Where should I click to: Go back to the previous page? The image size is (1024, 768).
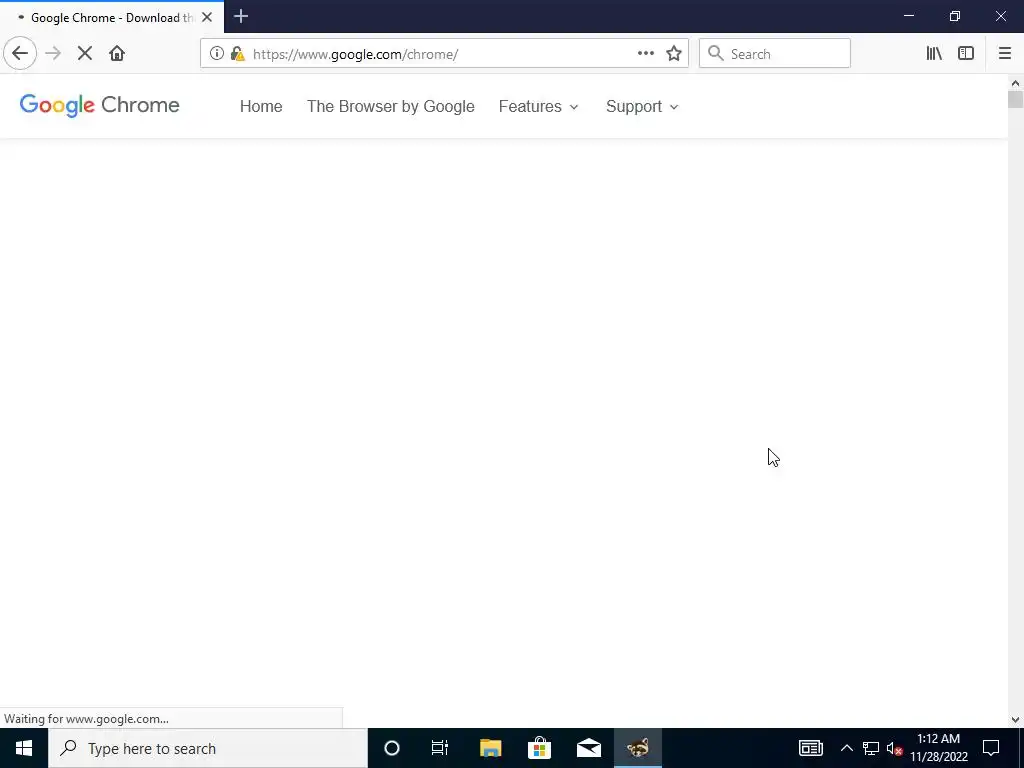pos(20,54)
